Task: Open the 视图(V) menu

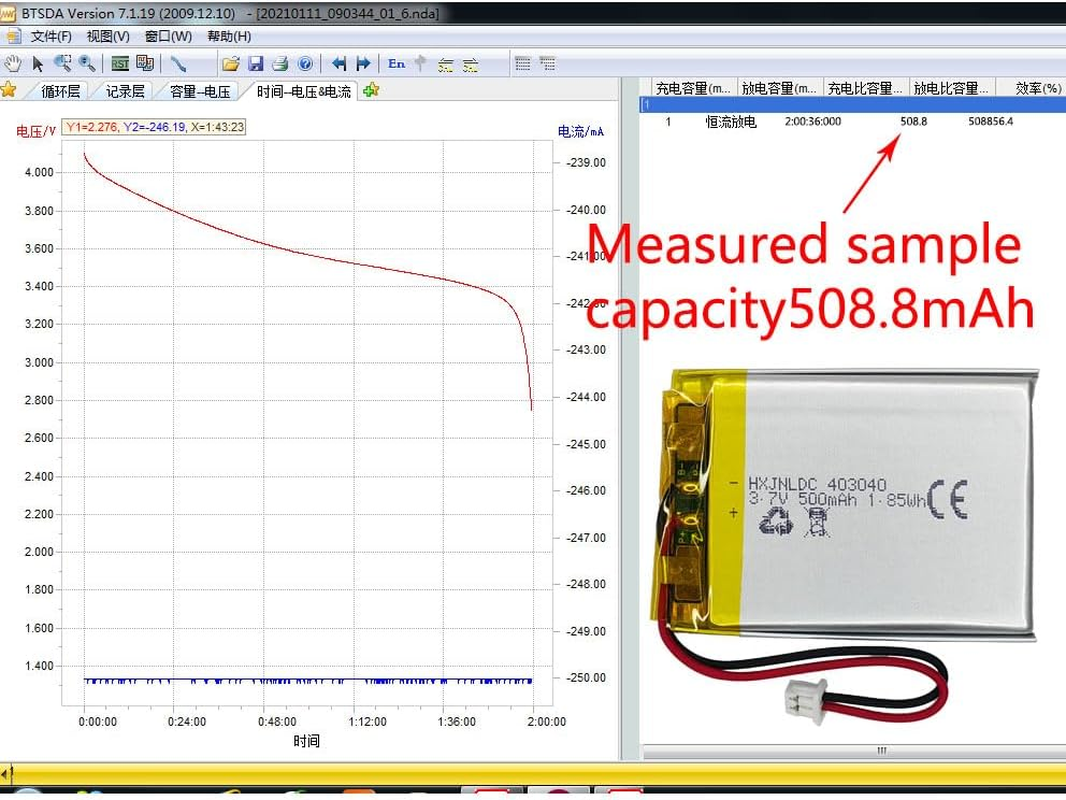Action: tap(108, 36)
